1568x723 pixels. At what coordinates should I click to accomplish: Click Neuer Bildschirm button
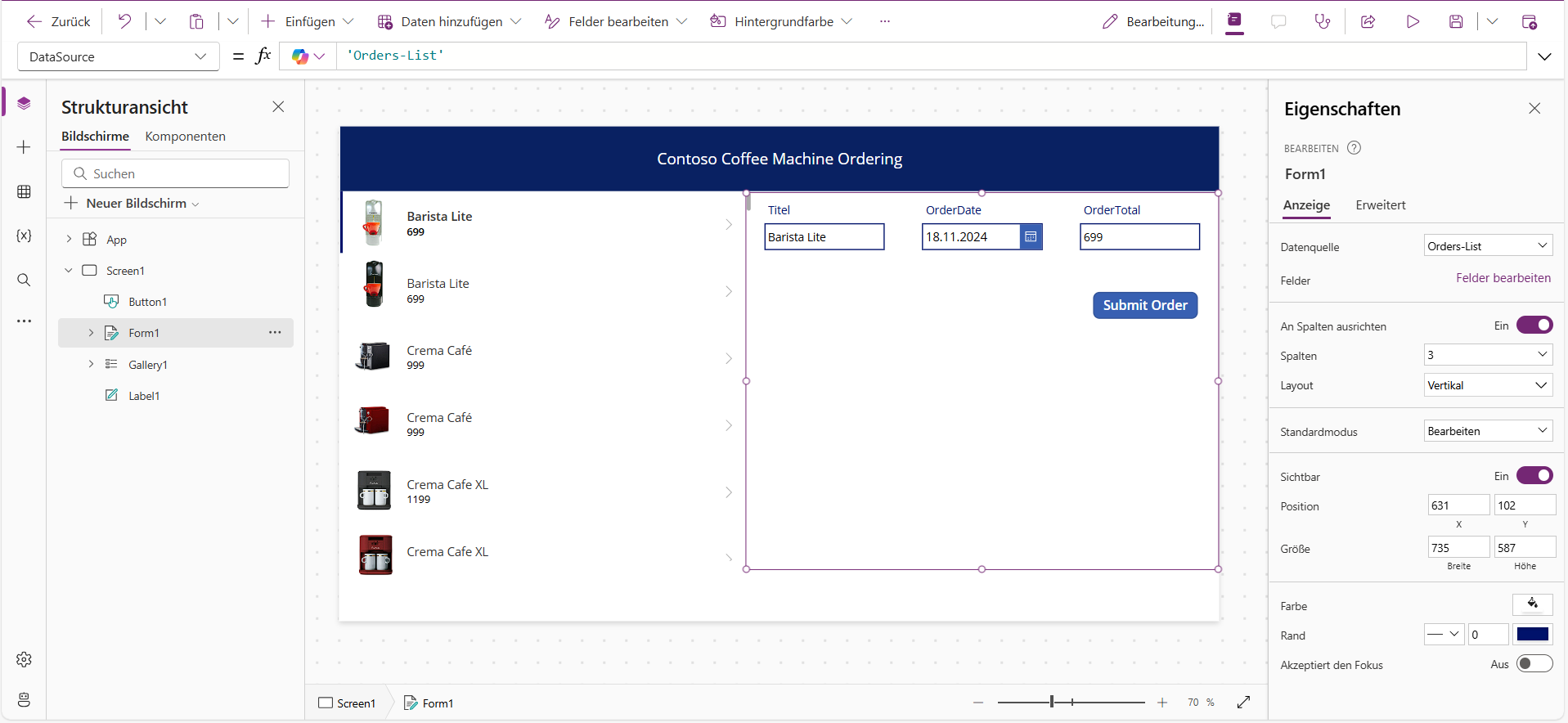click(132, 203)
